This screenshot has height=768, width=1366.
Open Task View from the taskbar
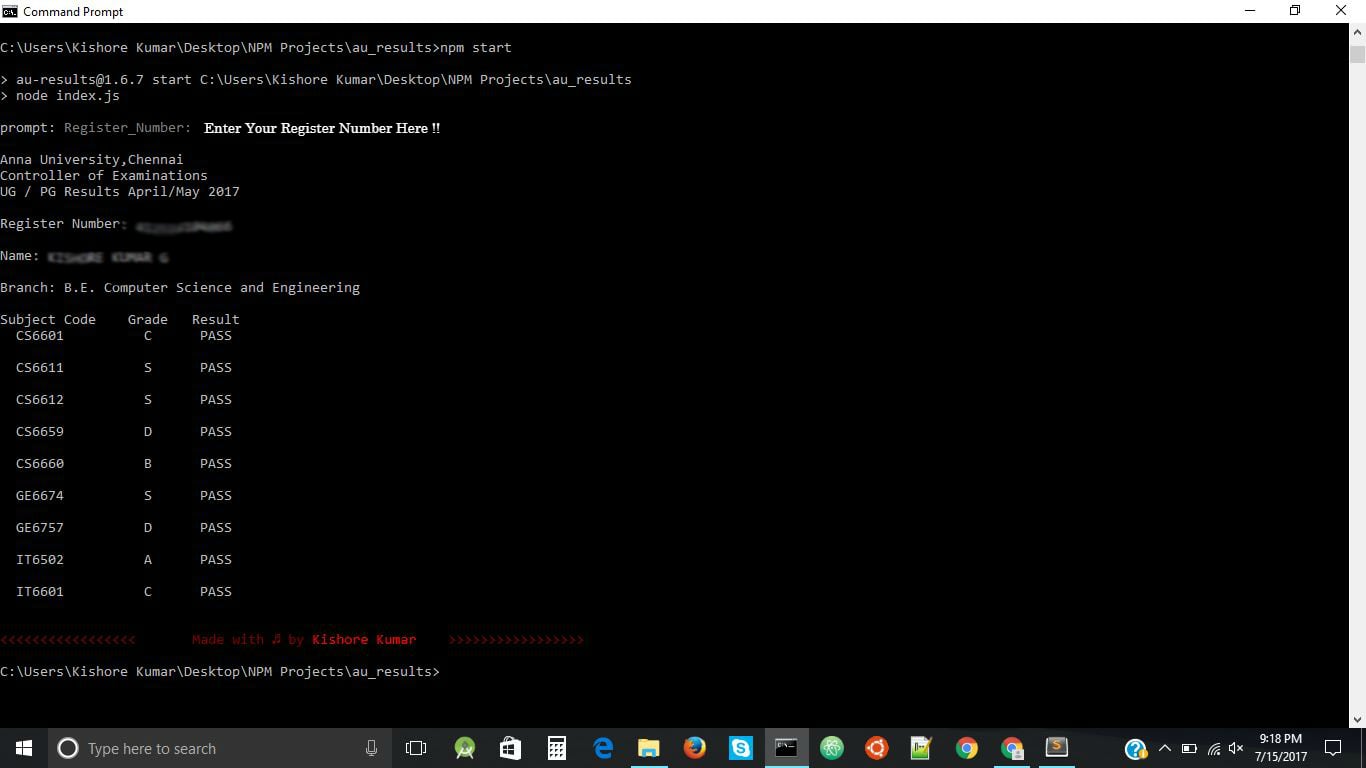click(416, 748)
